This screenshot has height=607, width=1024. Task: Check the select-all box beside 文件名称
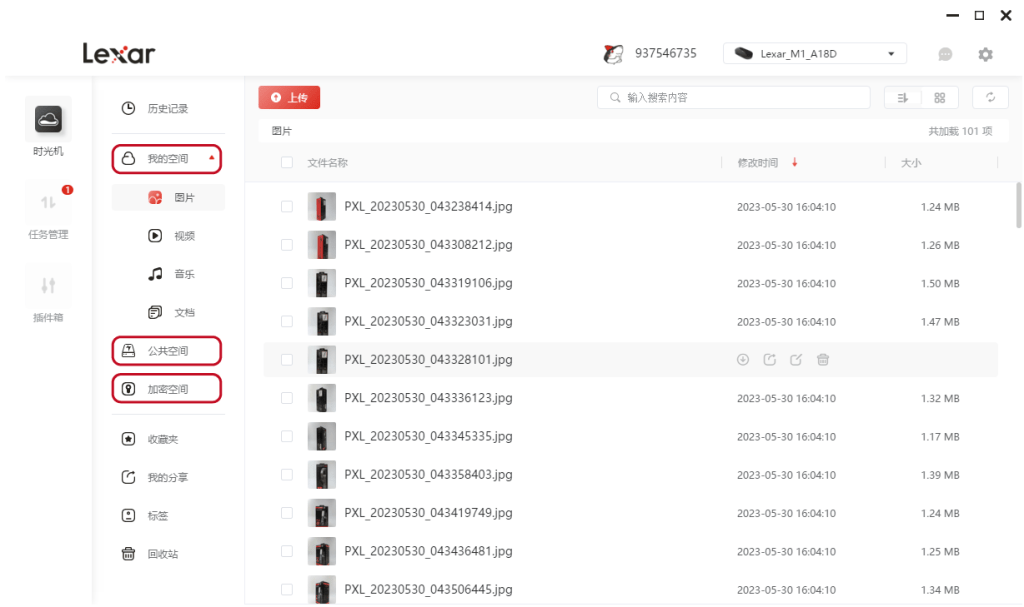click(287, 163)
